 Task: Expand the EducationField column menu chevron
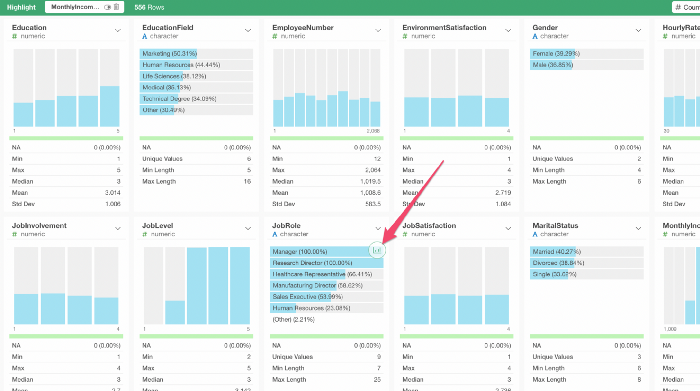(248, 30)
